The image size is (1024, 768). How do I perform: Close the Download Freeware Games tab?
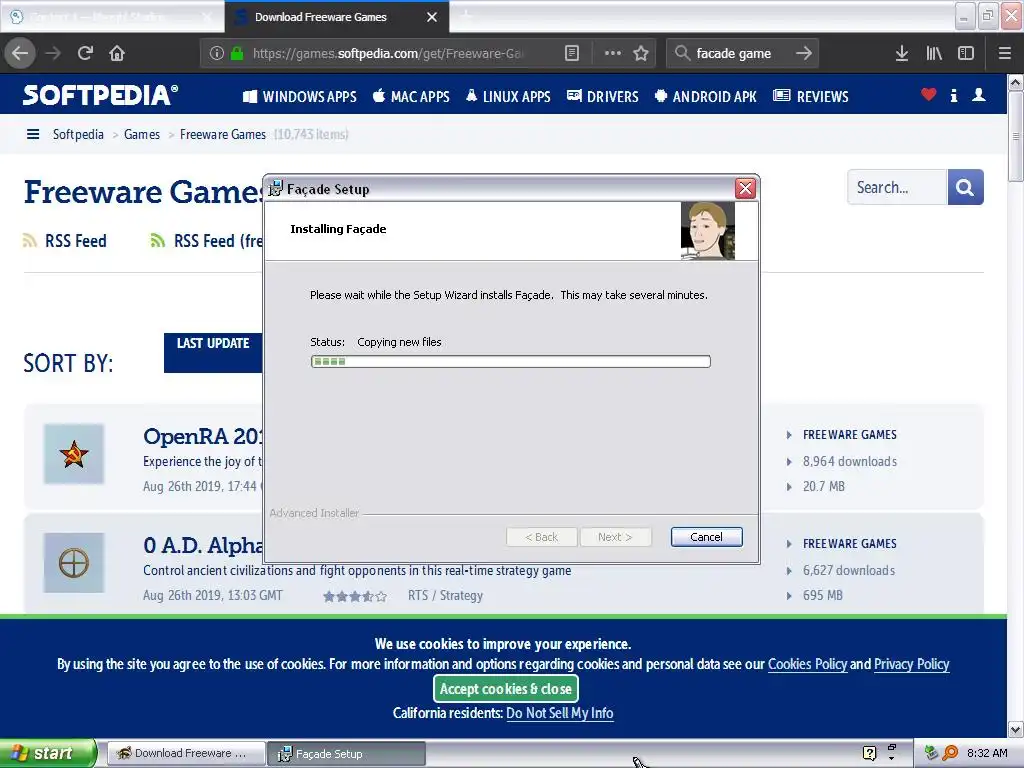point(432,18)
